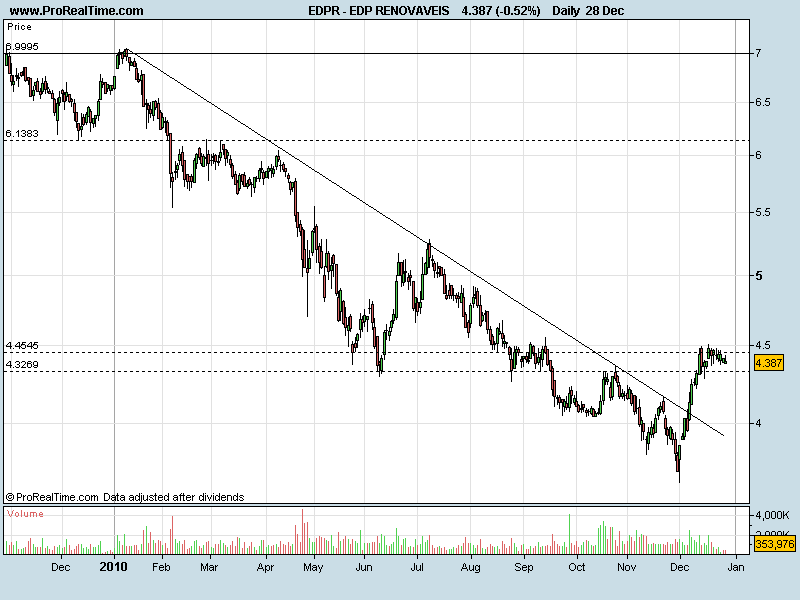Click the 4,000K volume axis label
Image resolution: width=800 pixels, height=600 pixels.
(x=772, y=515)
